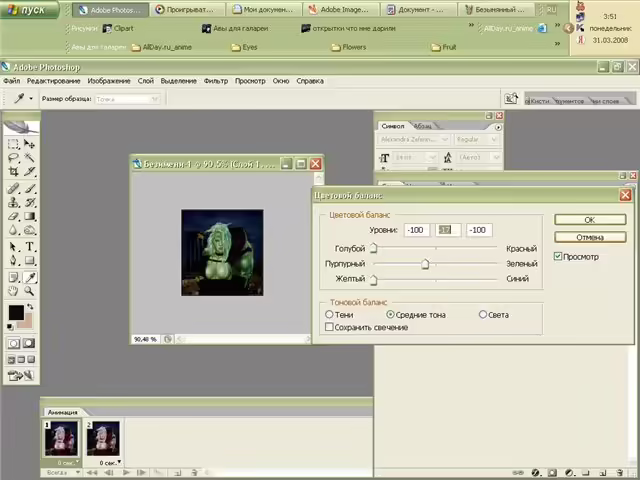Open the Изображение menu
Viewport: 640px width, 480px height.
pos(109,81)
